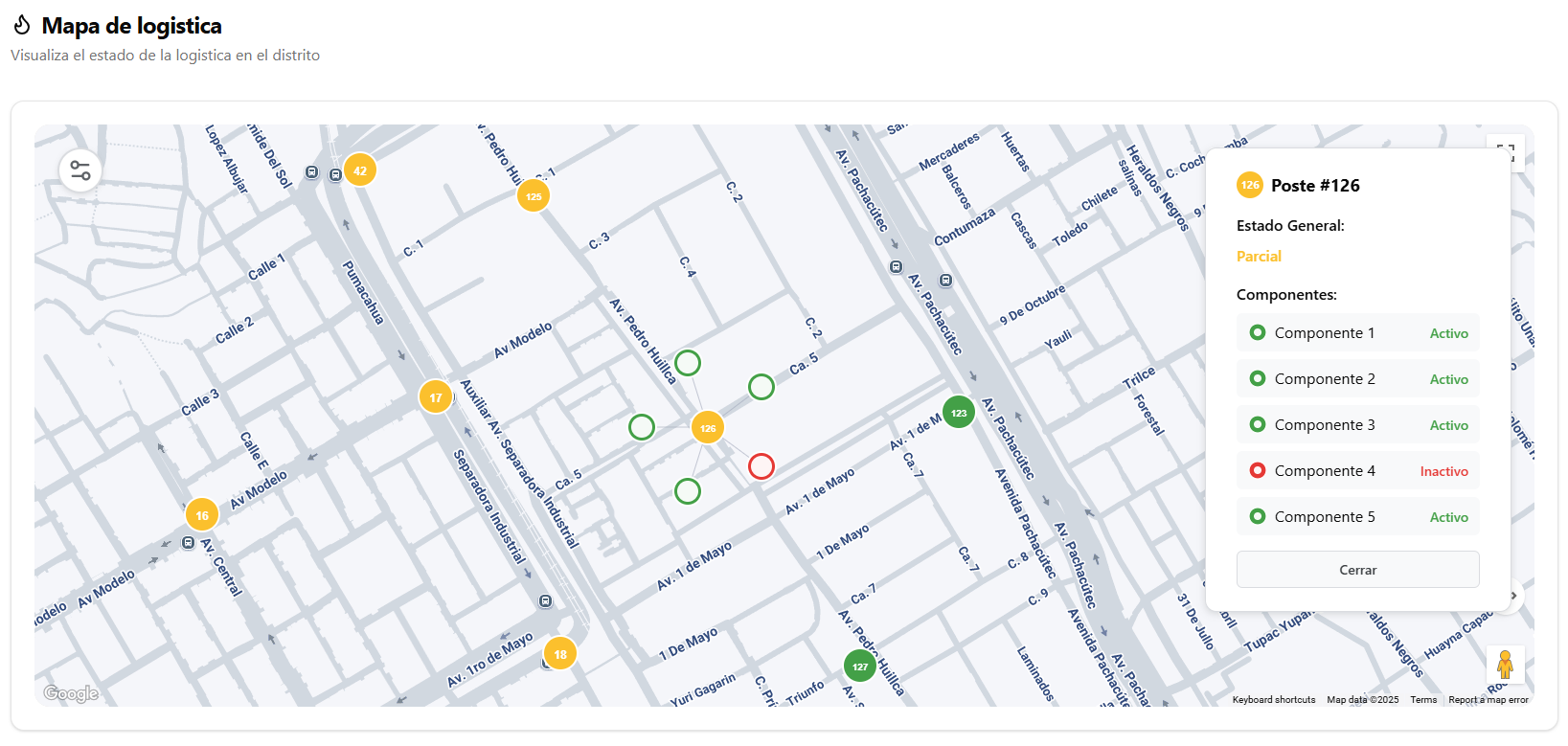
Task: Click Report a map error link
Action: coord(1488,700)
